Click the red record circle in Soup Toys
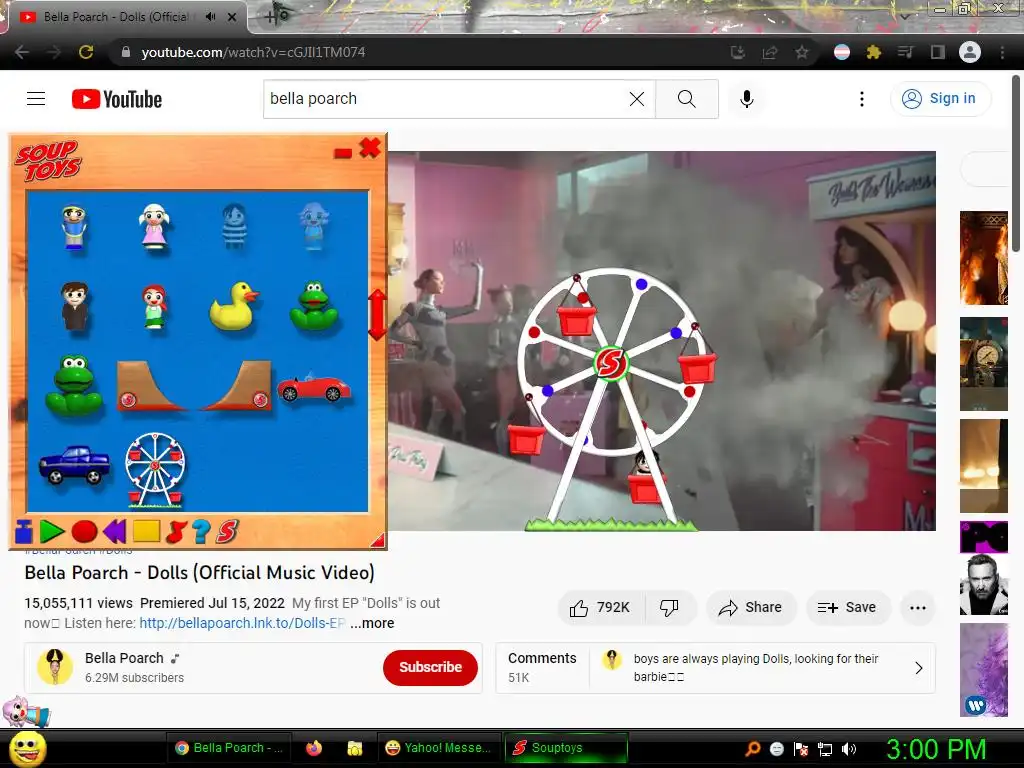Screen dimensions: 1024x768 [84, 532]
